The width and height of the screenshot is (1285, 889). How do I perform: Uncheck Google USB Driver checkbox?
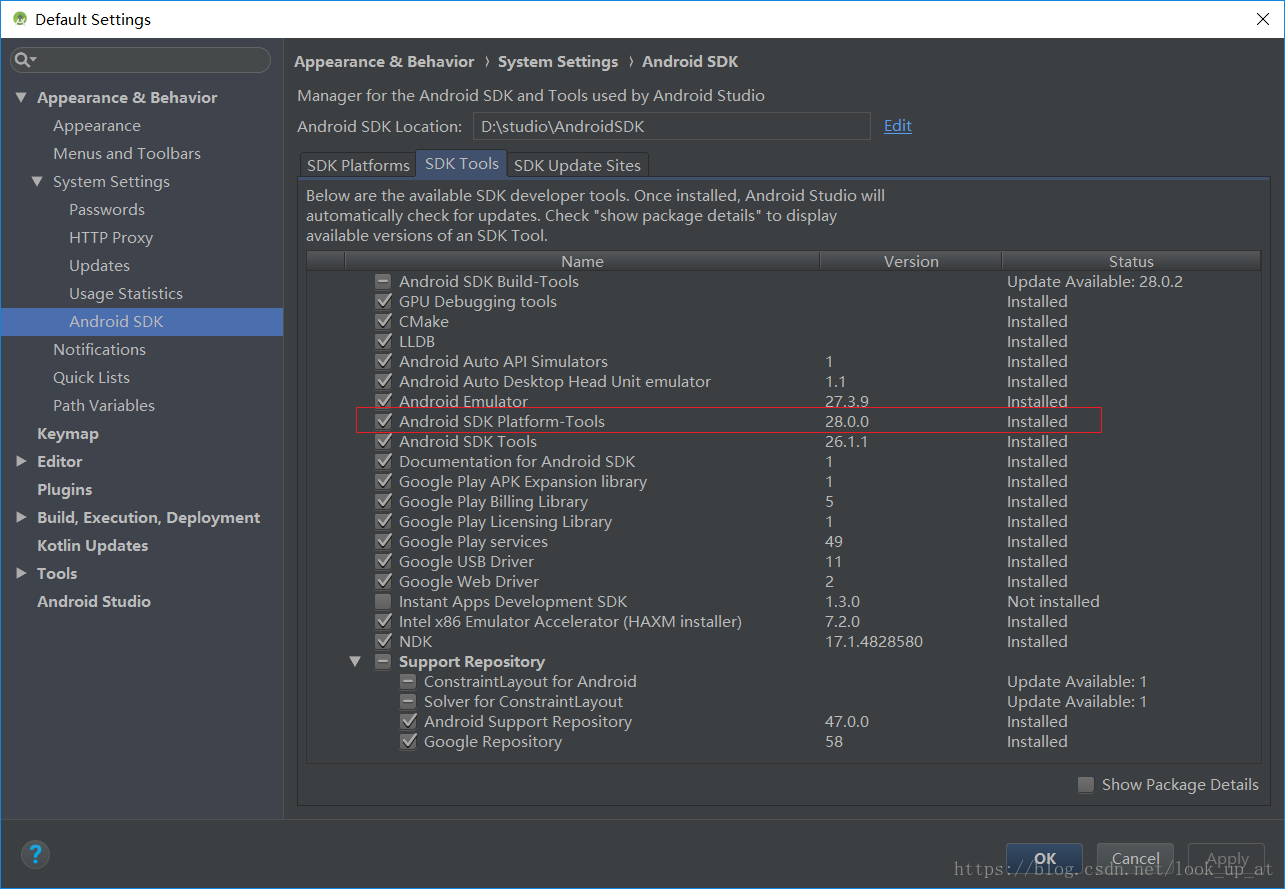pos(383,562)
